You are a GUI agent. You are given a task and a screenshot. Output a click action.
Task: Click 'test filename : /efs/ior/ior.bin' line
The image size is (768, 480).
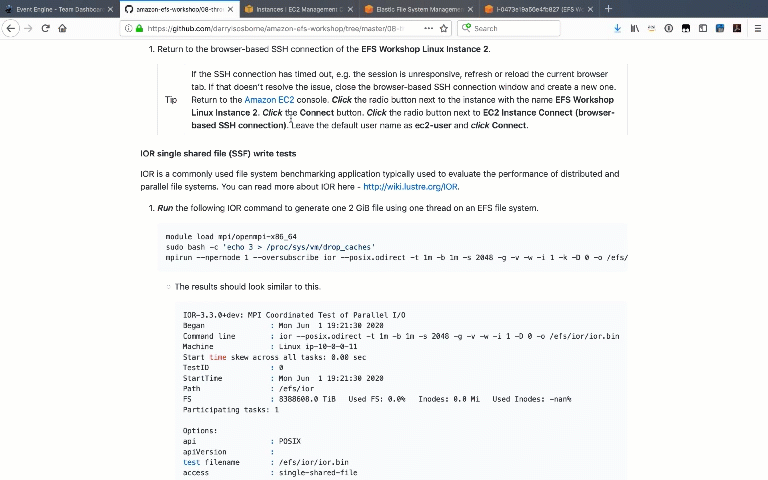(x=265, y=462)
